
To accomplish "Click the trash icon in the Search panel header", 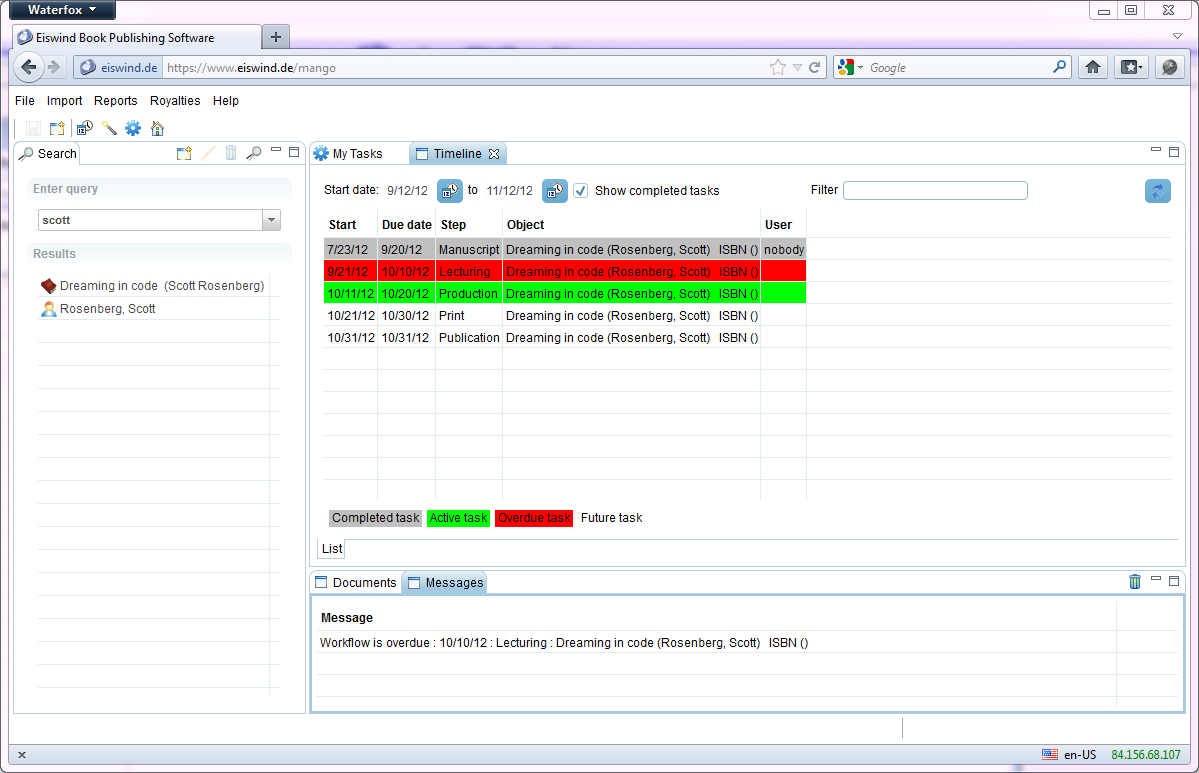I will [x=231, y=153].
